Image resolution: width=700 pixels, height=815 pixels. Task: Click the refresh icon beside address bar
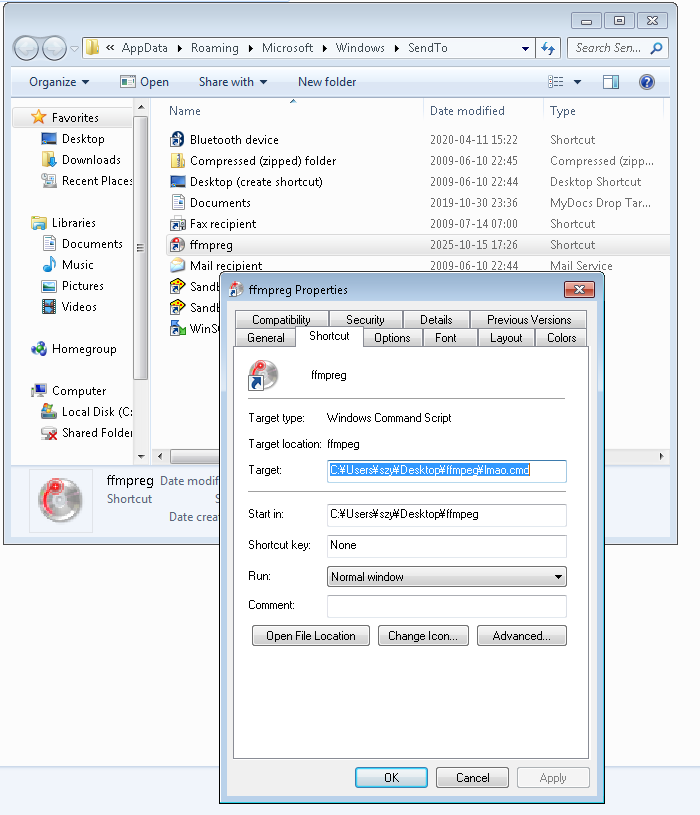tap(548, 48)
